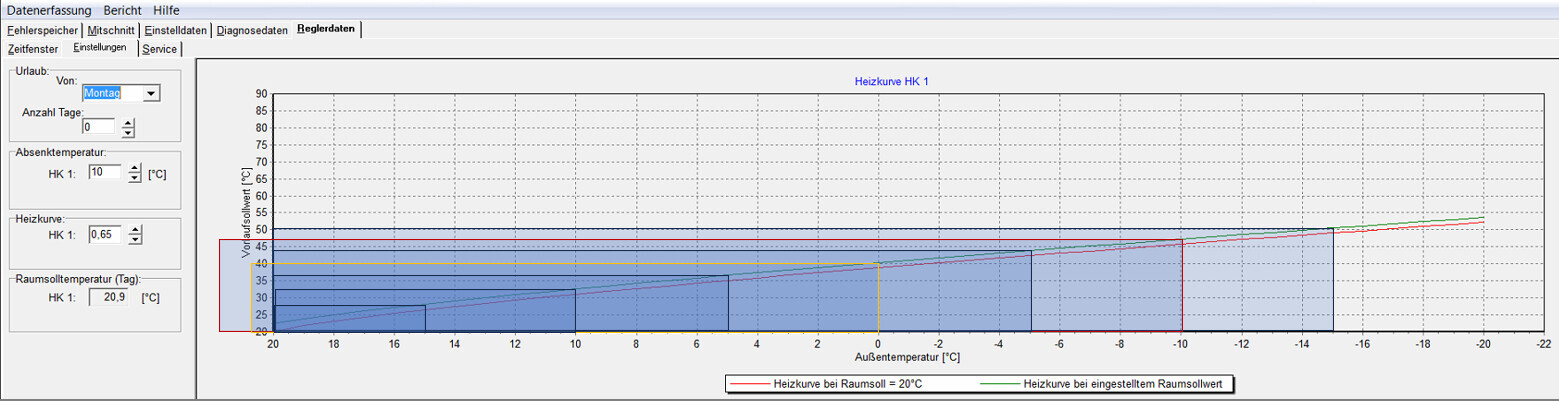Decrease Anzahl Tage with the down arrow
The height and width of the screenshot is (401, 1559).
tap(128, 132)
